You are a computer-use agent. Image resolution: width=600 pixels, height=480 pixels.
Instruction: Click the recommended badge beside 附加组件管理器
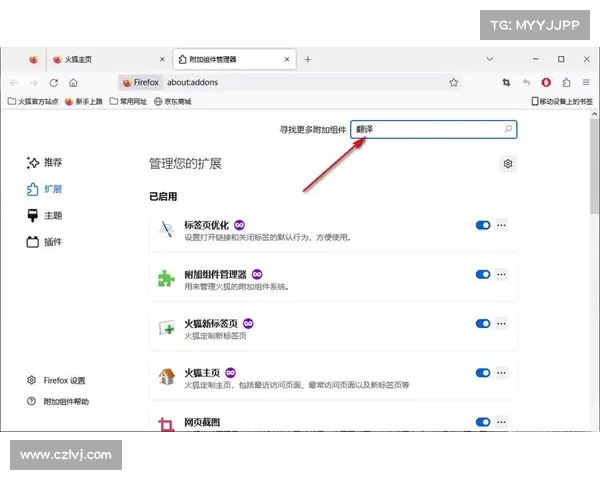tap(257, 274)
